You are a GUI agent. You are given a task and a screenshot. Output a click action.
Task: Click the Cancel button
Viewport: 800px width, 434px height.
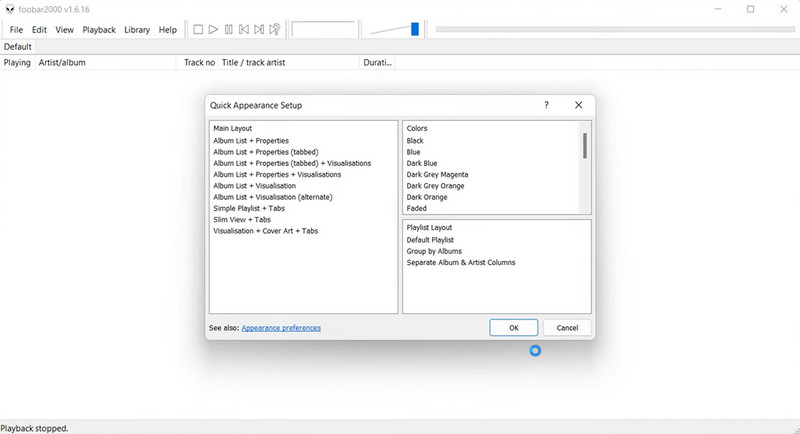click(567, 328)
